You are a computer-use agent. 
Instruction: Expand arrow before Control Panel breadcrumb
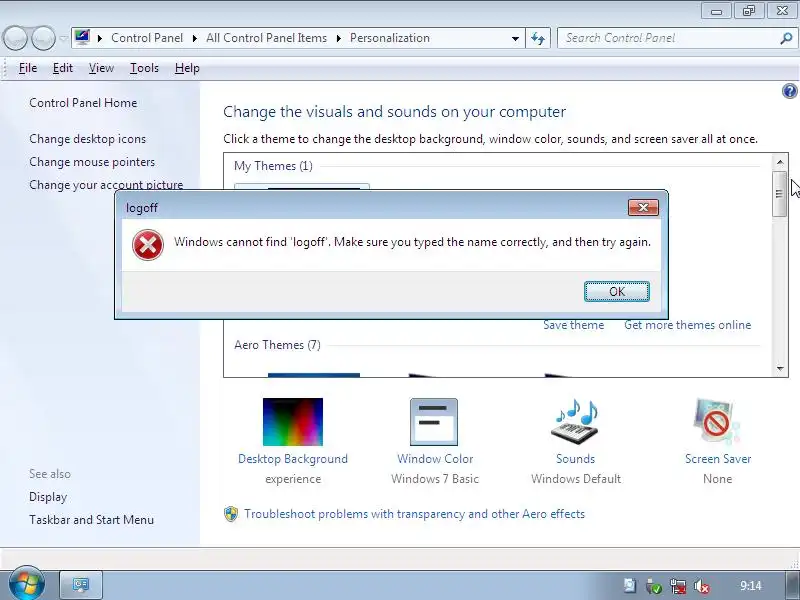point(100,38)
